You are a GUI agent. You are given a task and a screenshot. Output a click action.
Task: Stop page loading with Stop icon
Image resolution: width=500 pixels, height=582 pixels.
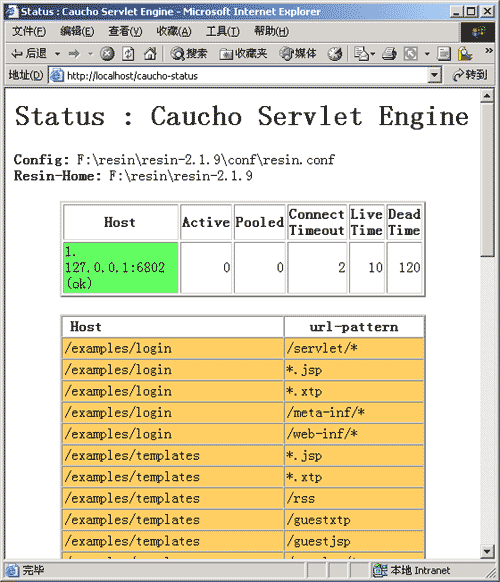coord(107,54)
